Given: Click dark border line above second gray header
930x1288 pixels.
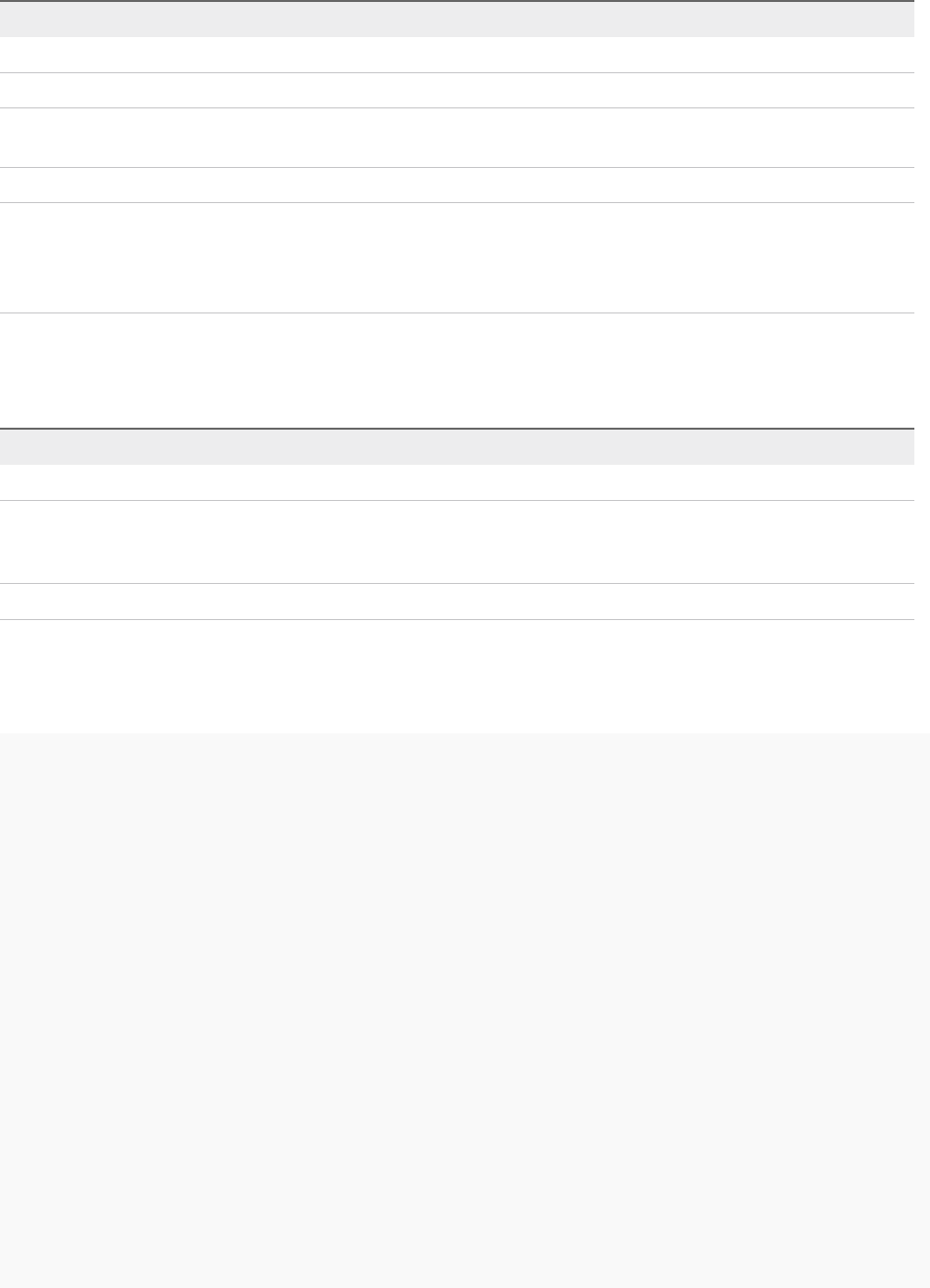Looking at the screenshot, I should click(457, 428).
